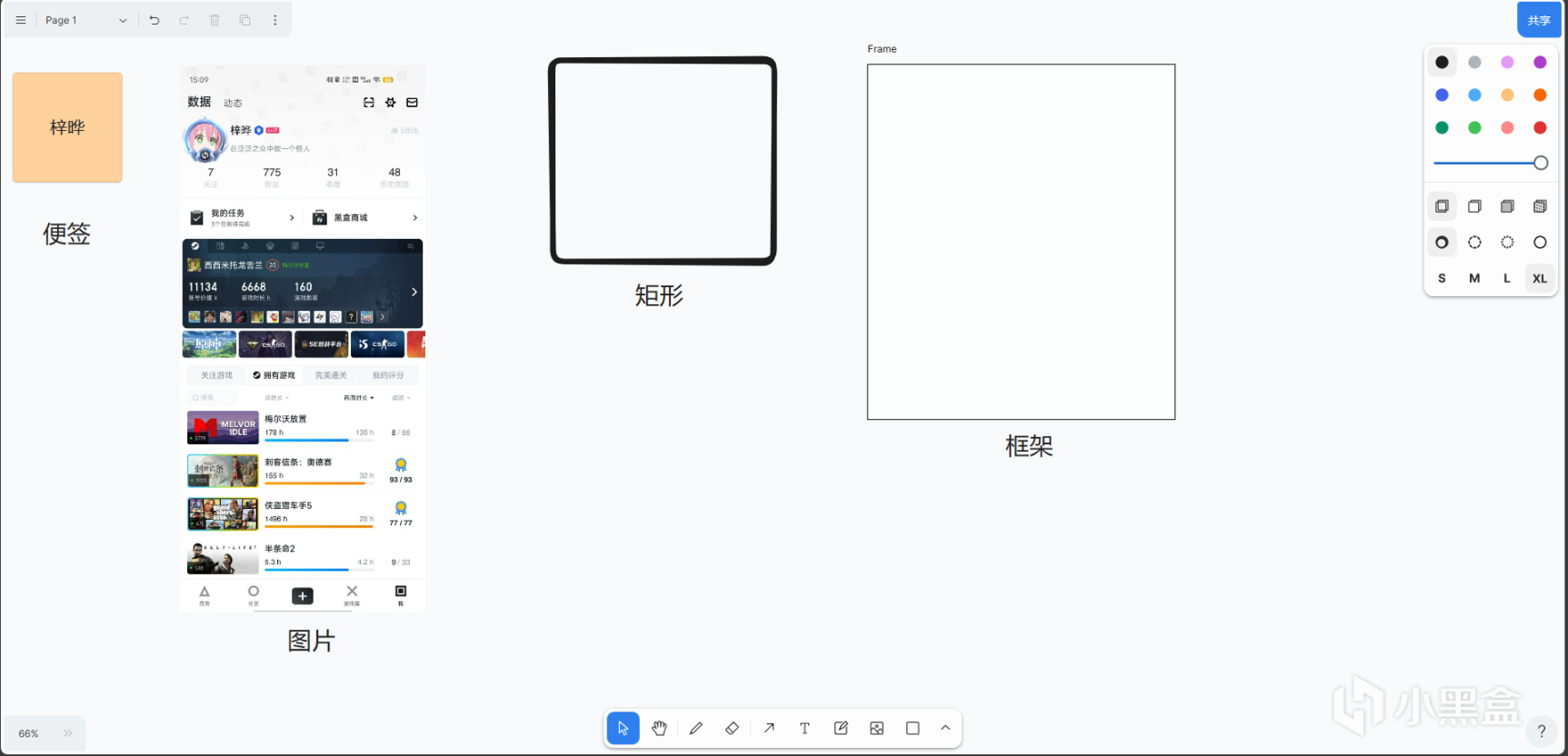
Task: Set size to M
Action: pyautogui.click(x=1474, y=279)
